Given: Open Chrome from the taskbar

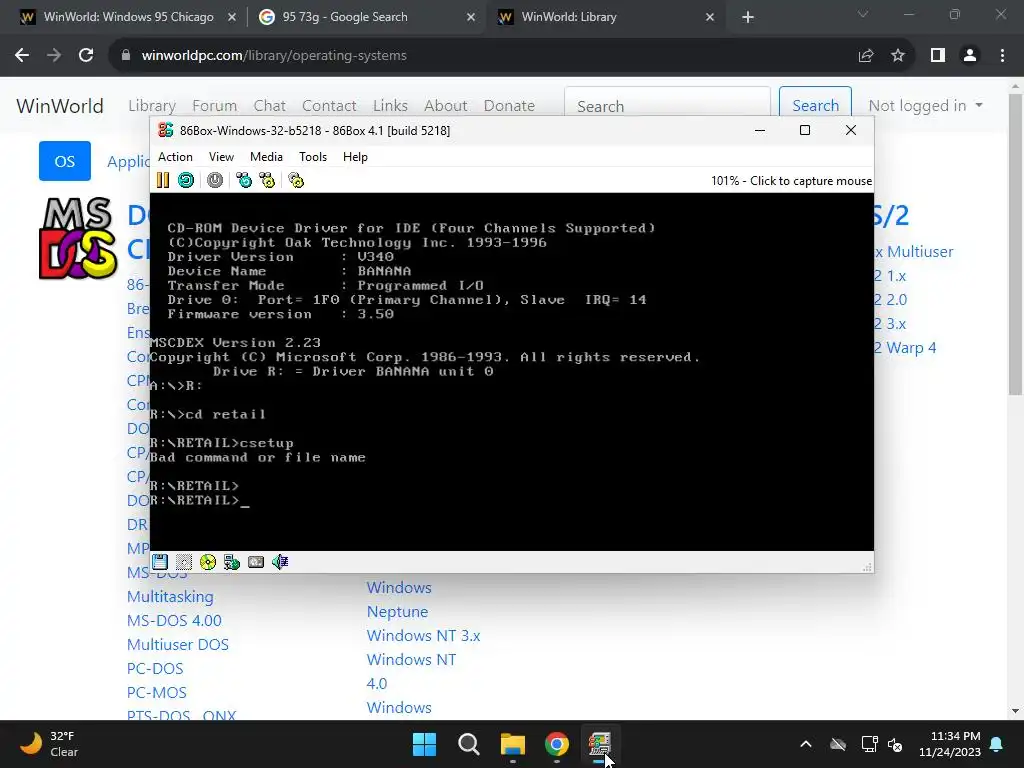Looking at the screenshot, I should pos(556,744).
